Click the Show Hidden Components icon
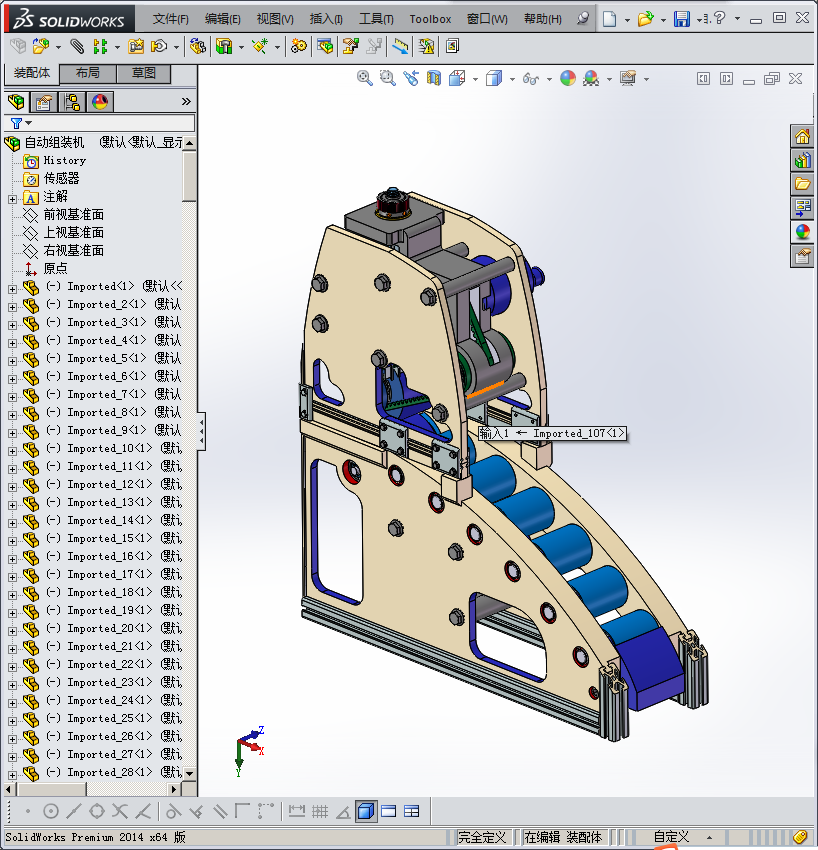The image size is (818, 850). click(198, 47)
